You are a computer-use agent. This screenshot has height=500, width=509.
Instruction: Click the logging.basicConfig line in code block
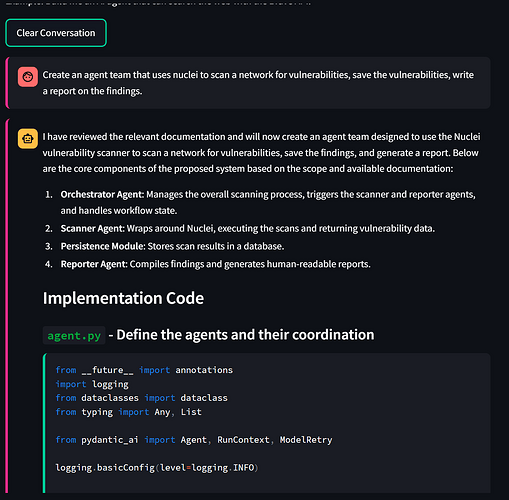(157, 468)
